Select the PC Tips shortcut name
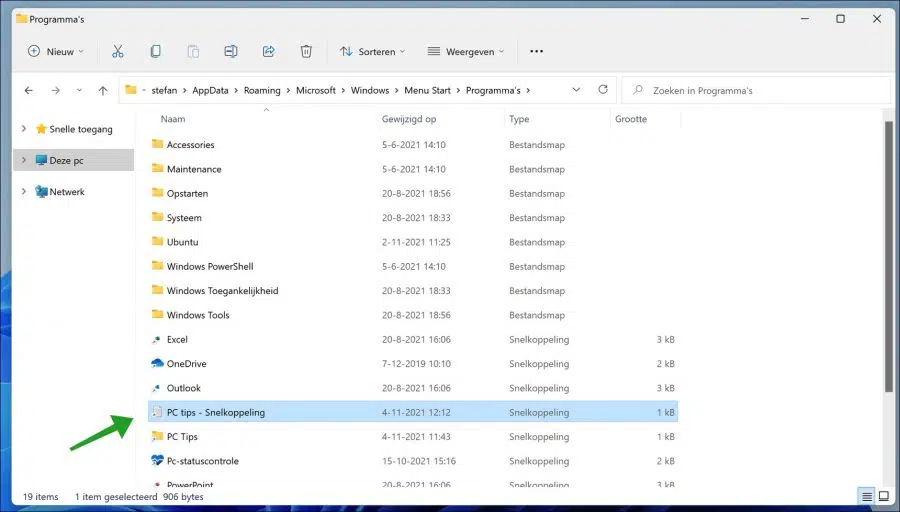Screen dimensions: 900x512 (182, 436)
